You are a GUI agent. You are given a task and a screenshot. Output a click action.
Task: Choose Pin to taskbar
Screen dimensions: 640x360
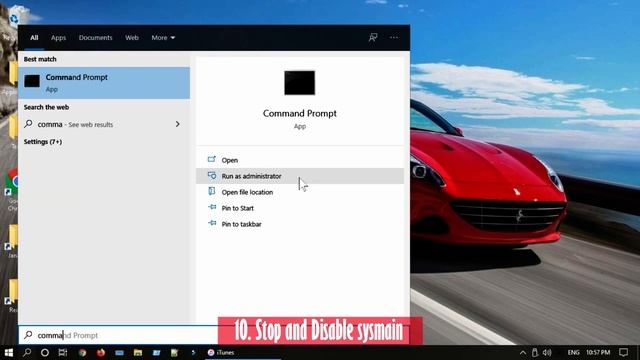300,224
